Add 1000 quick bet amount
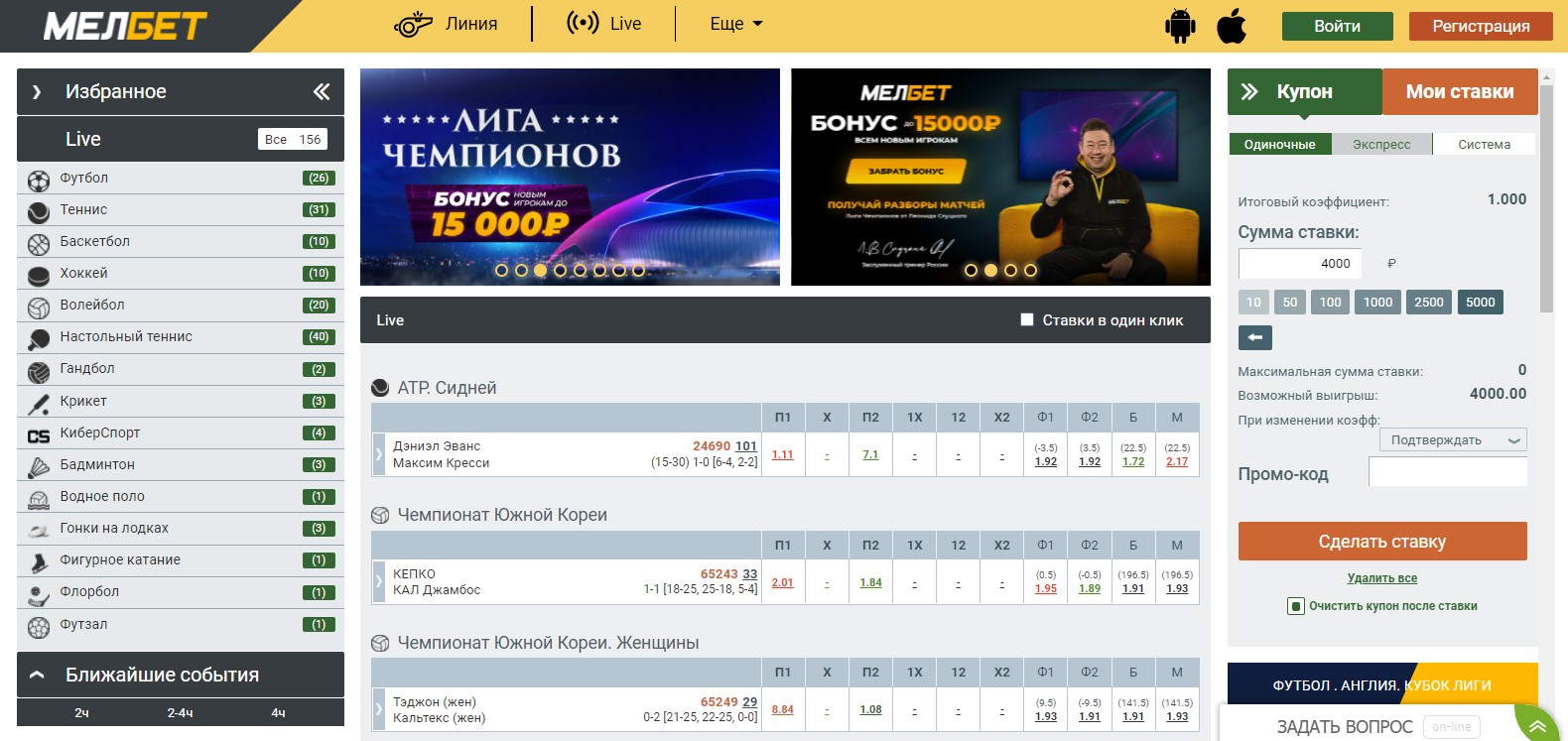 pos(1377,303)
